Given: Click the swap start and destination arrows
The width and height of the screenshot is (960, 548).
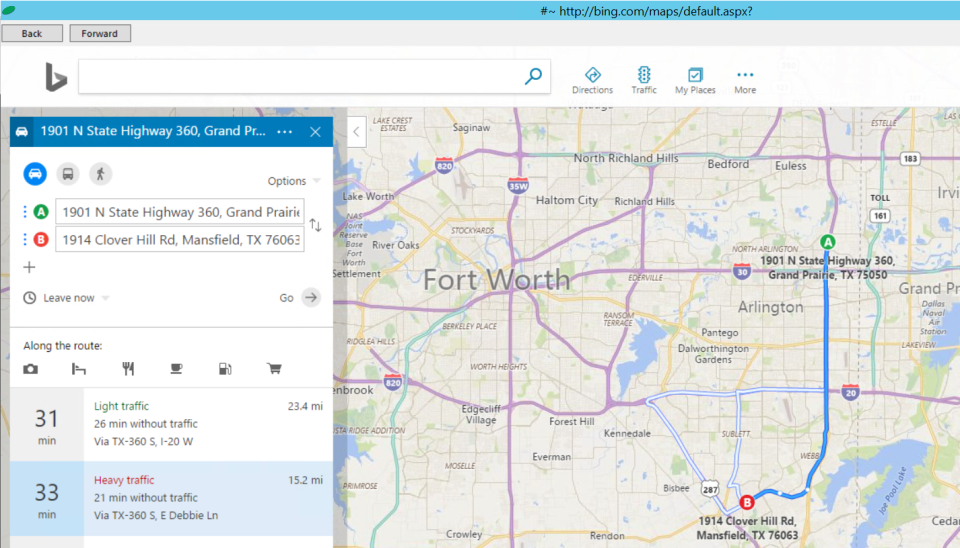Looking at the screenshot, I should click(x=315, y=226).
